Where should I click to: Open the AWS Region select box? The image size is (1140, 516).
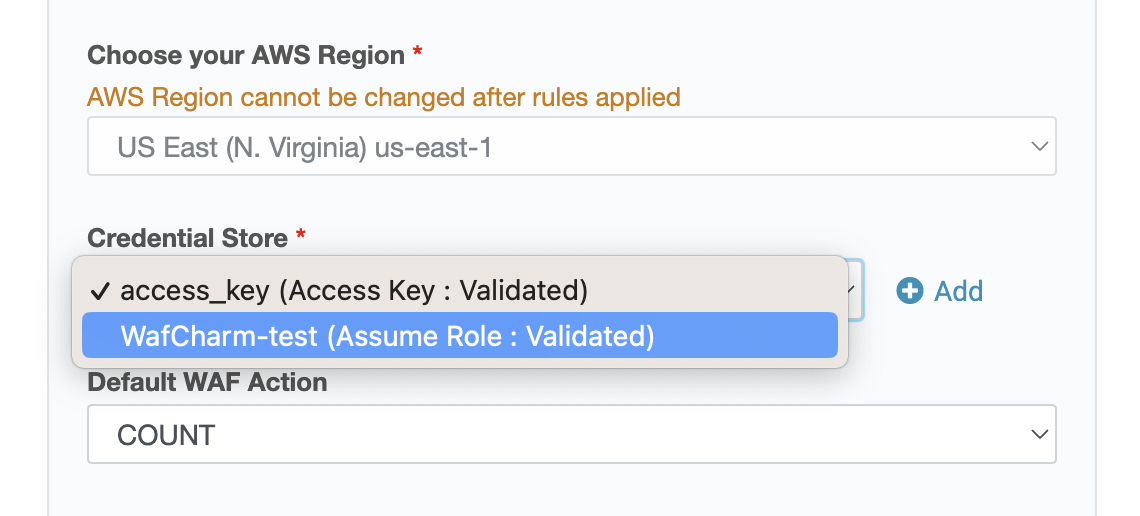[x=571, y=146]
